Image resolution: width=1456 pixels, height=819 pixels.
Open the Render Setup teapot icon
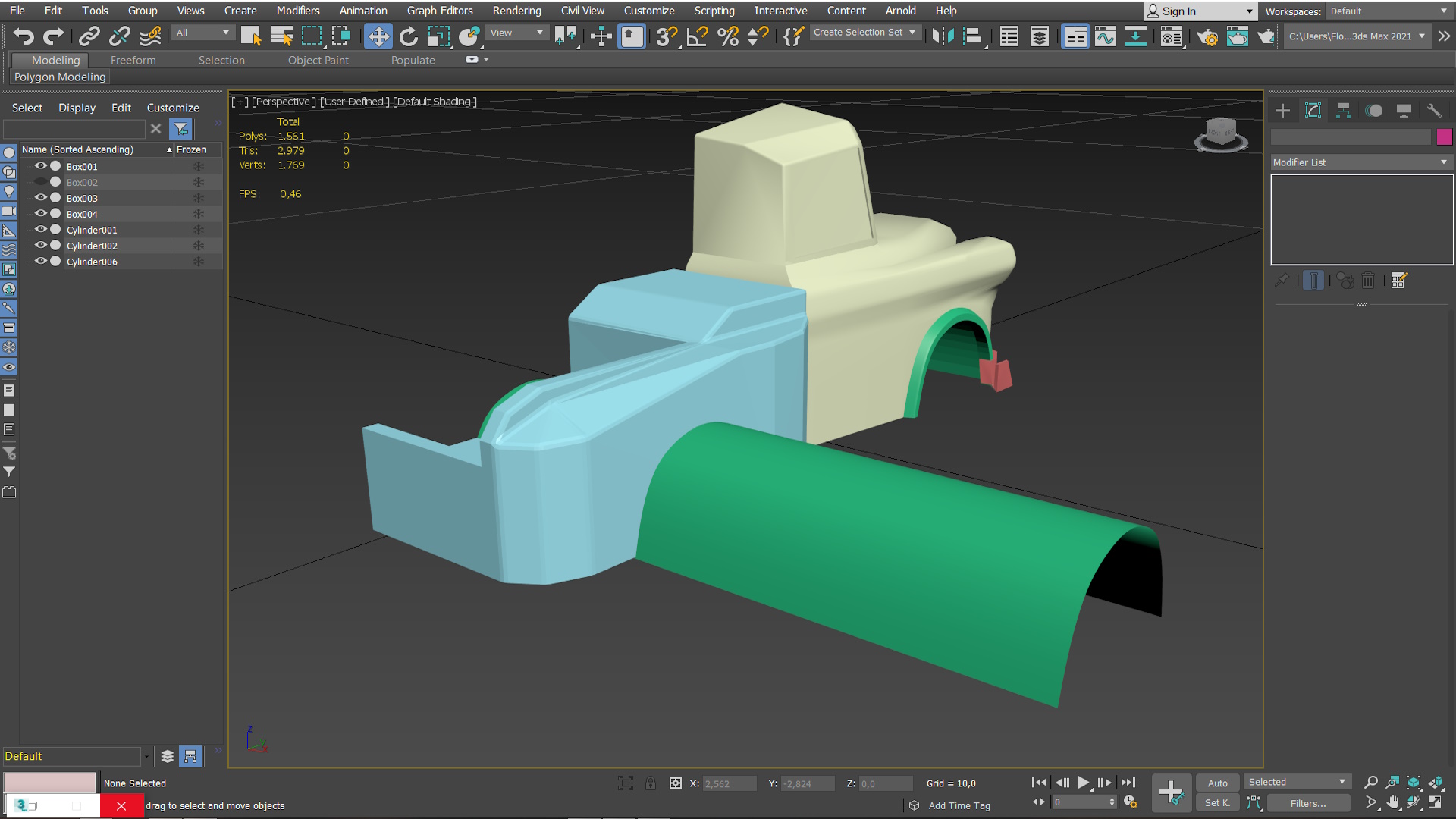pyautogui.click(x=1207, y=36)
